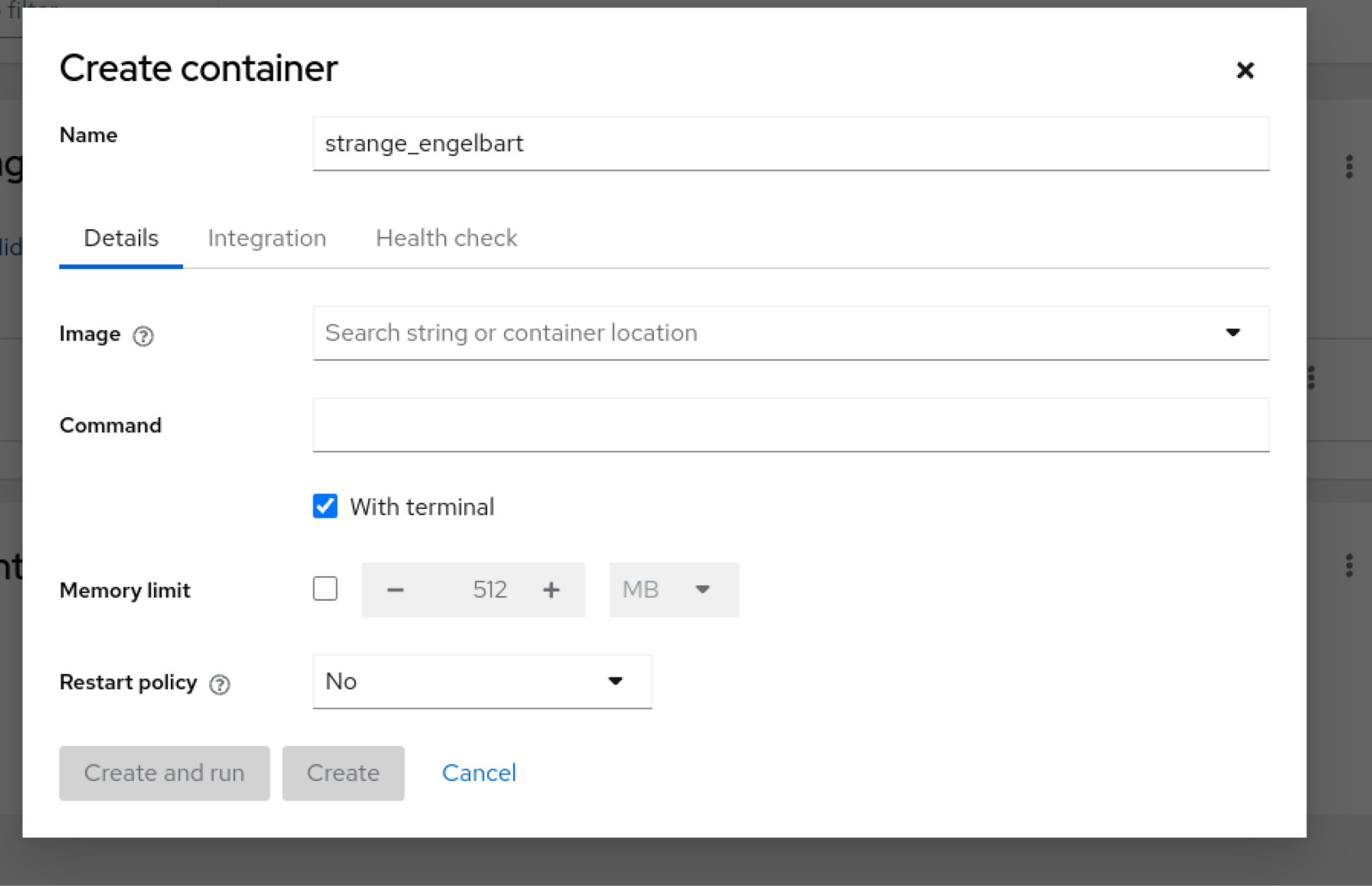This screenshot has width=1372, height=886.
Task: Switch to the Integration tab
Action: (x=267, y=238)
